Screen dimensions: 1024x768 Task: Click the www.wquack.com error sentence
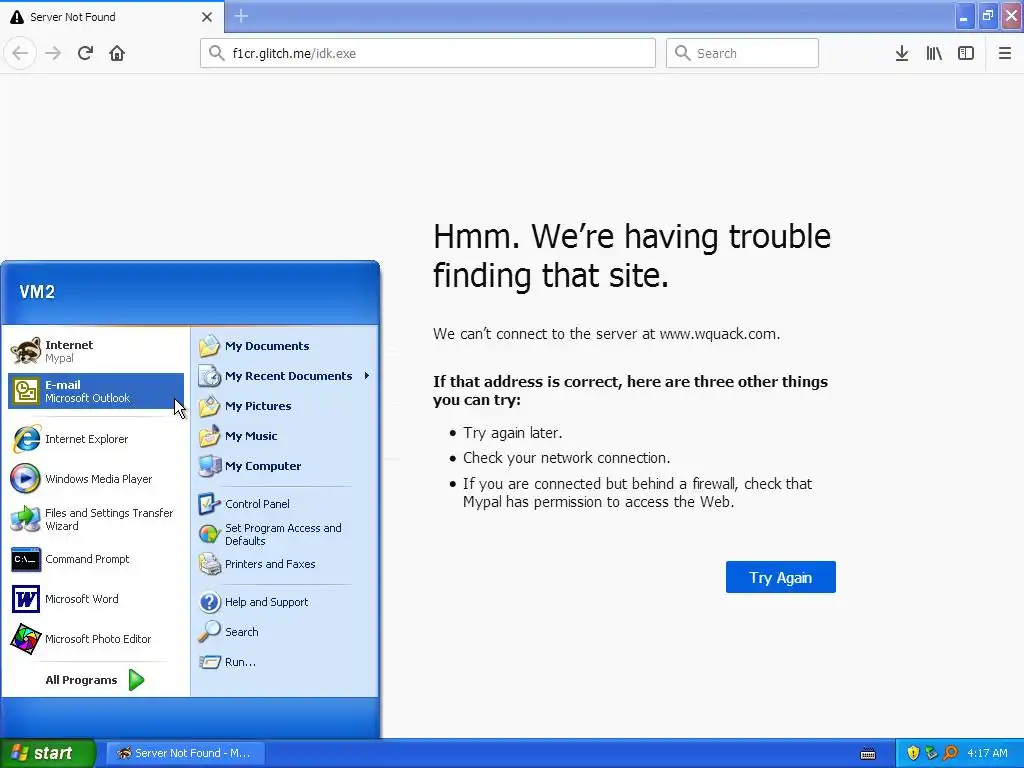click(606, 334)
